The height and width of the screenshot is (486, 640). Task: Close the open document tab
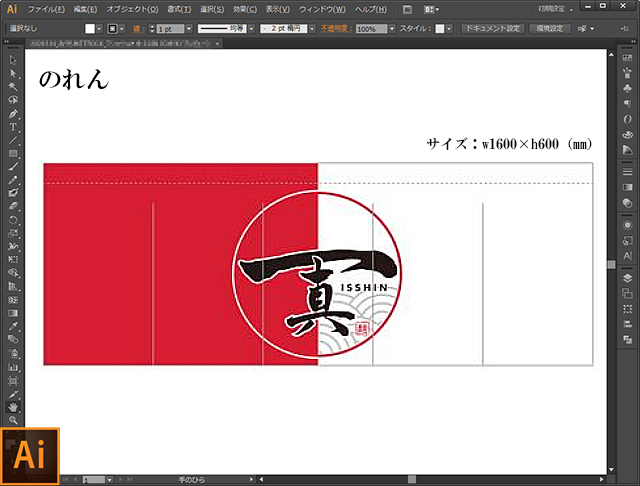click(x=218, y=43)
